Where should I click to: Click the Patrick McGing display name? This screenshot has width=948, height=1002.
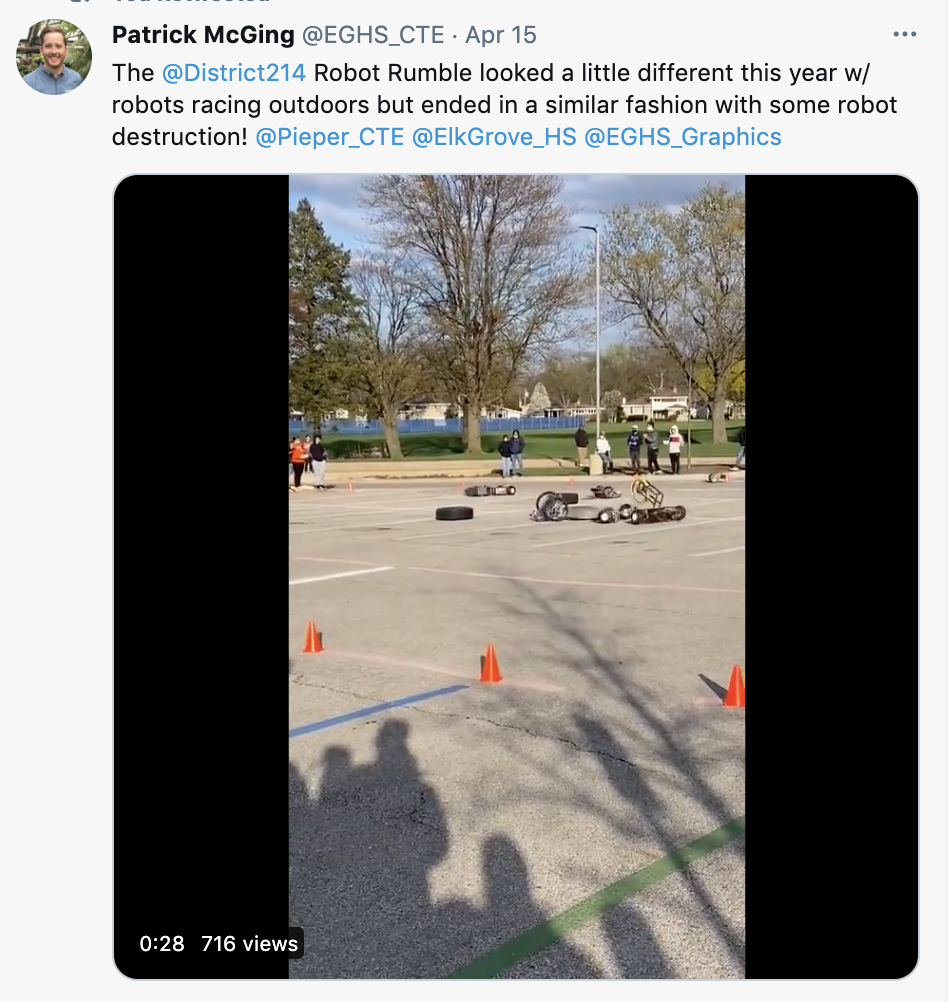pyautogui.click(x=203, y=35)
